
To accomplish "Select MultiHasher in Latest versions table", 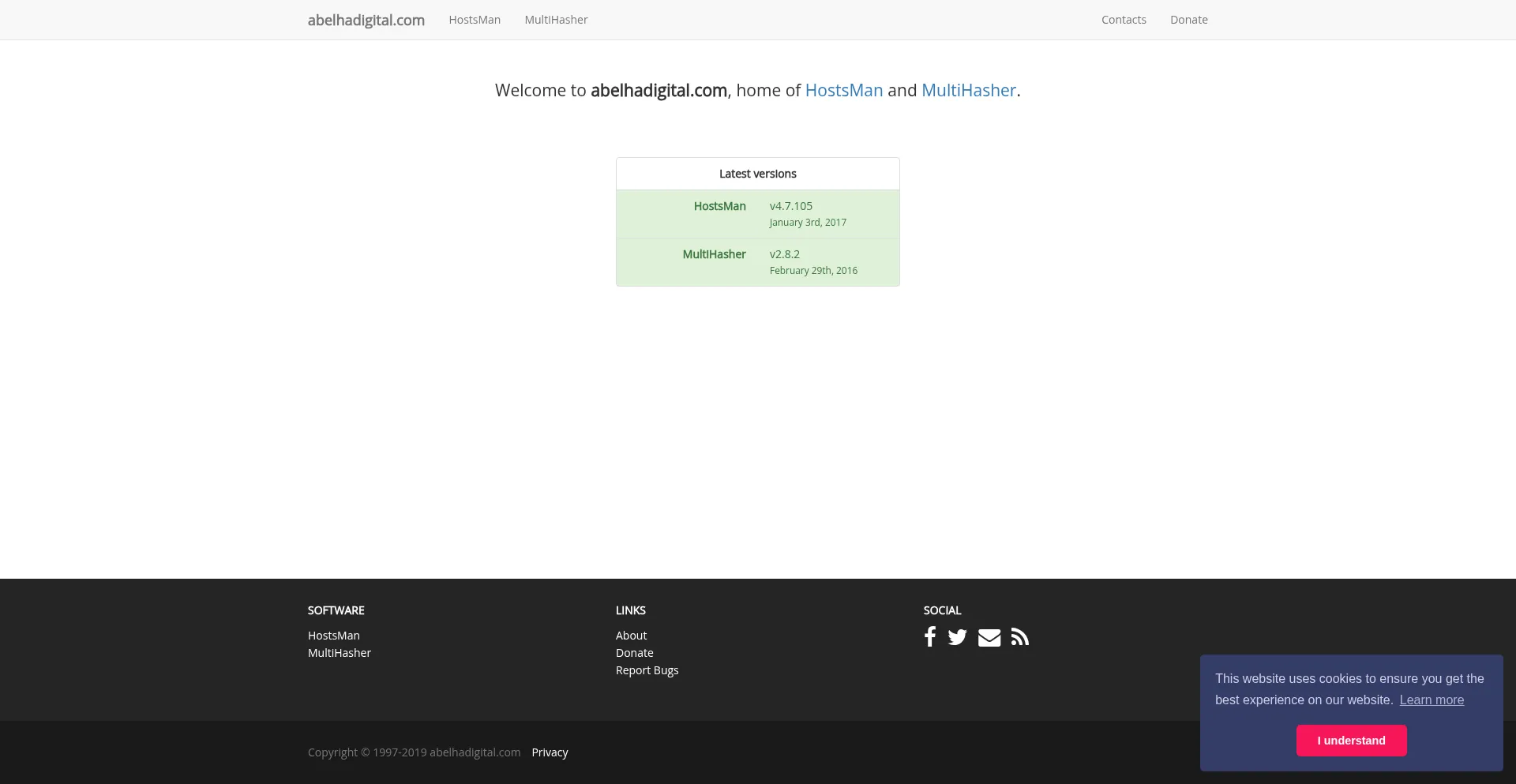I will tap(715, 254).
